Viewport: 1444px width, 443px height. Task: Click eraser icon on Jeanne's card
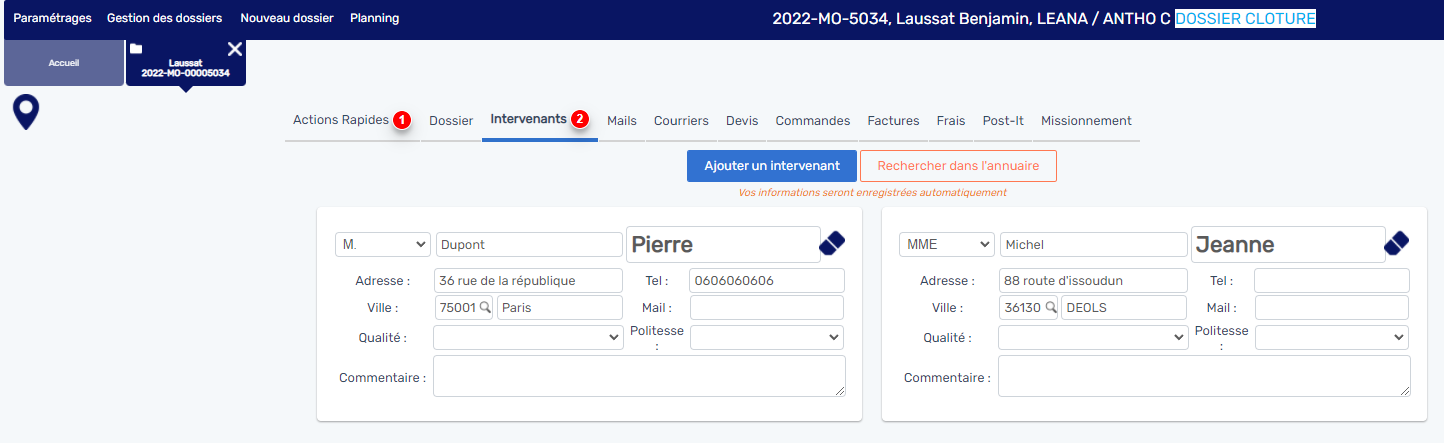[1396, 244]
